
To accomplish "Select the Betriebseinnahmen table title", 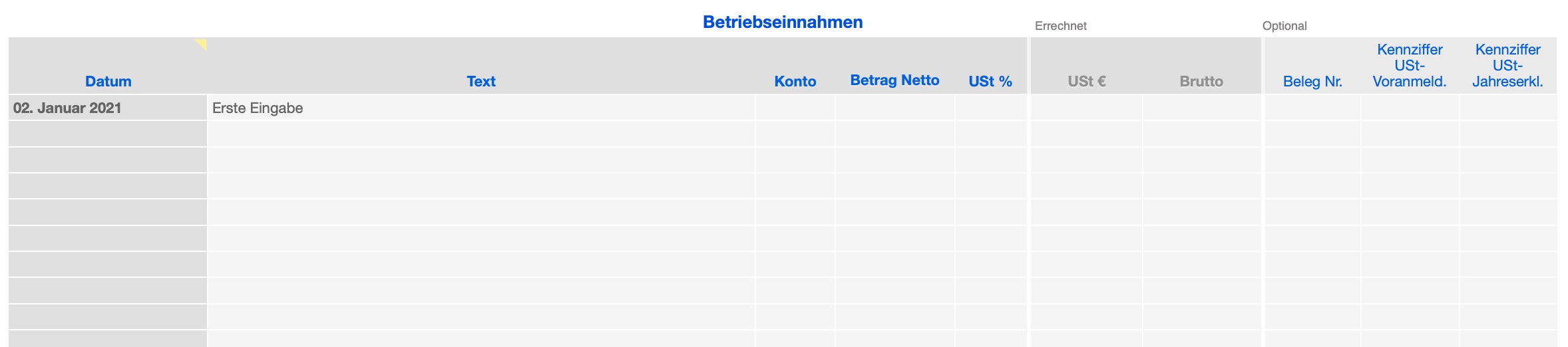I will [783, 22].
